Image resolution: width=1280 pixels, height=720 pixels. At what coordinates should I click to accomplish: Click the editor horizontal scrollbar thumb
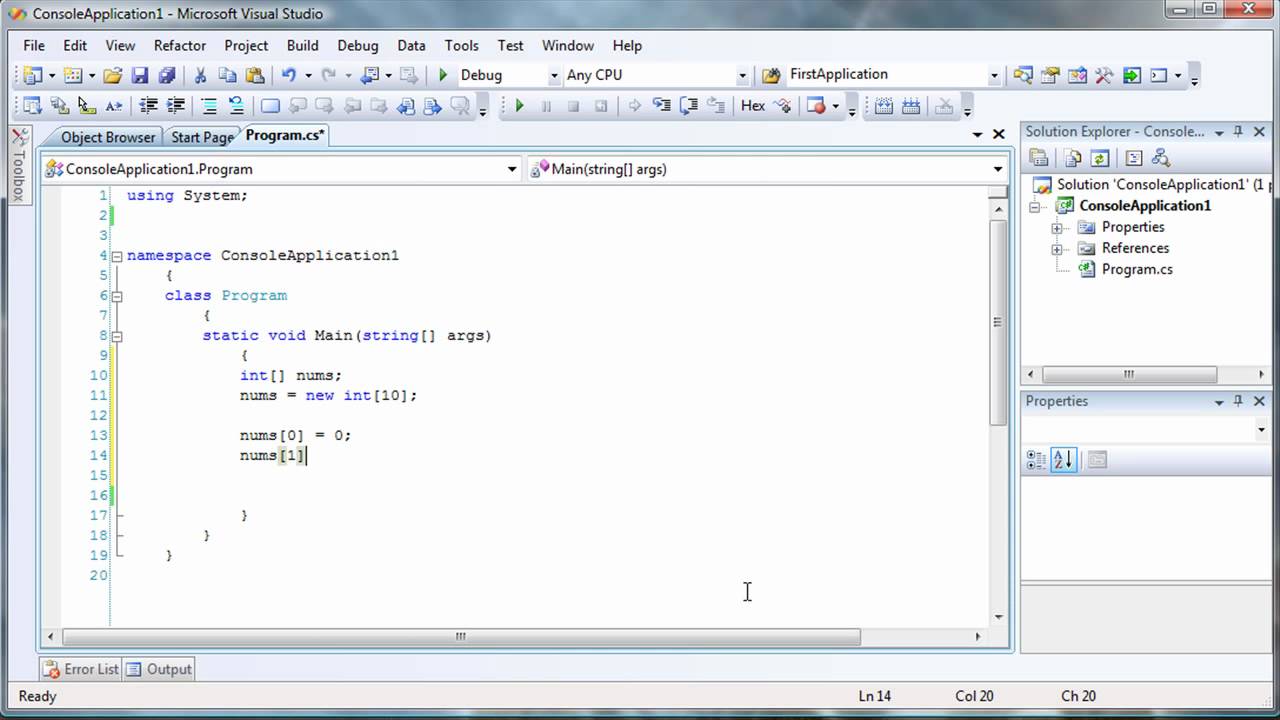click(461, 636)
